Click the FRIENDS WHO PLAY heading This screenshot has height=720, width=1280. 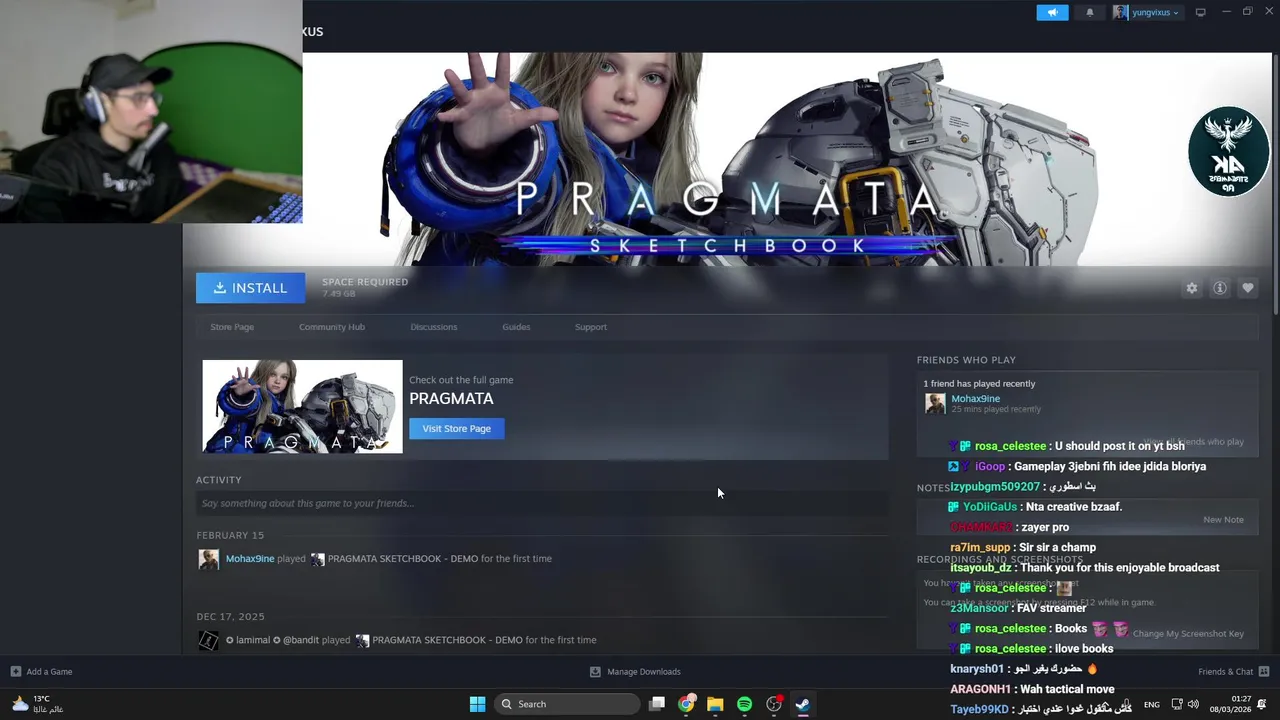966,360
